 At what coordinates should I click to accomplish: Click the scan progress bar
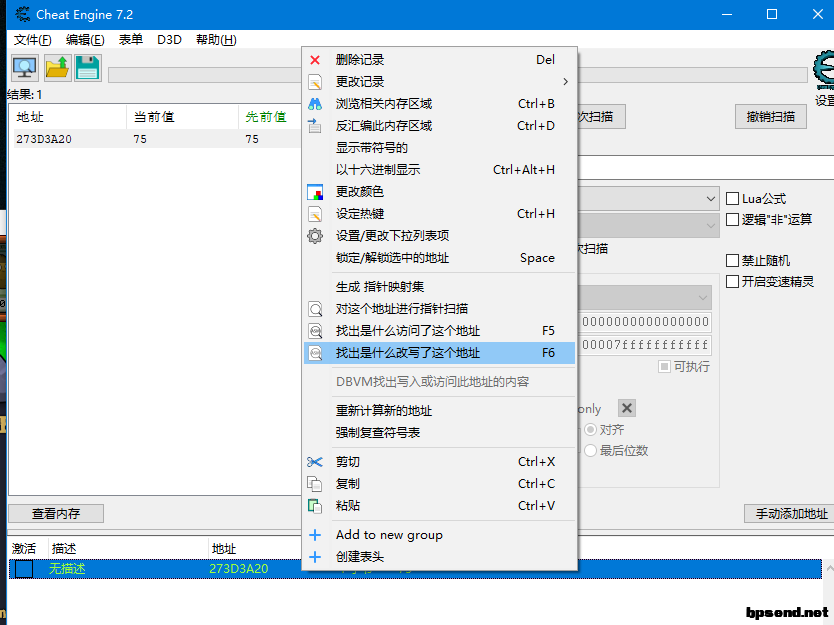pyautogui.click(x=692, y=75)
